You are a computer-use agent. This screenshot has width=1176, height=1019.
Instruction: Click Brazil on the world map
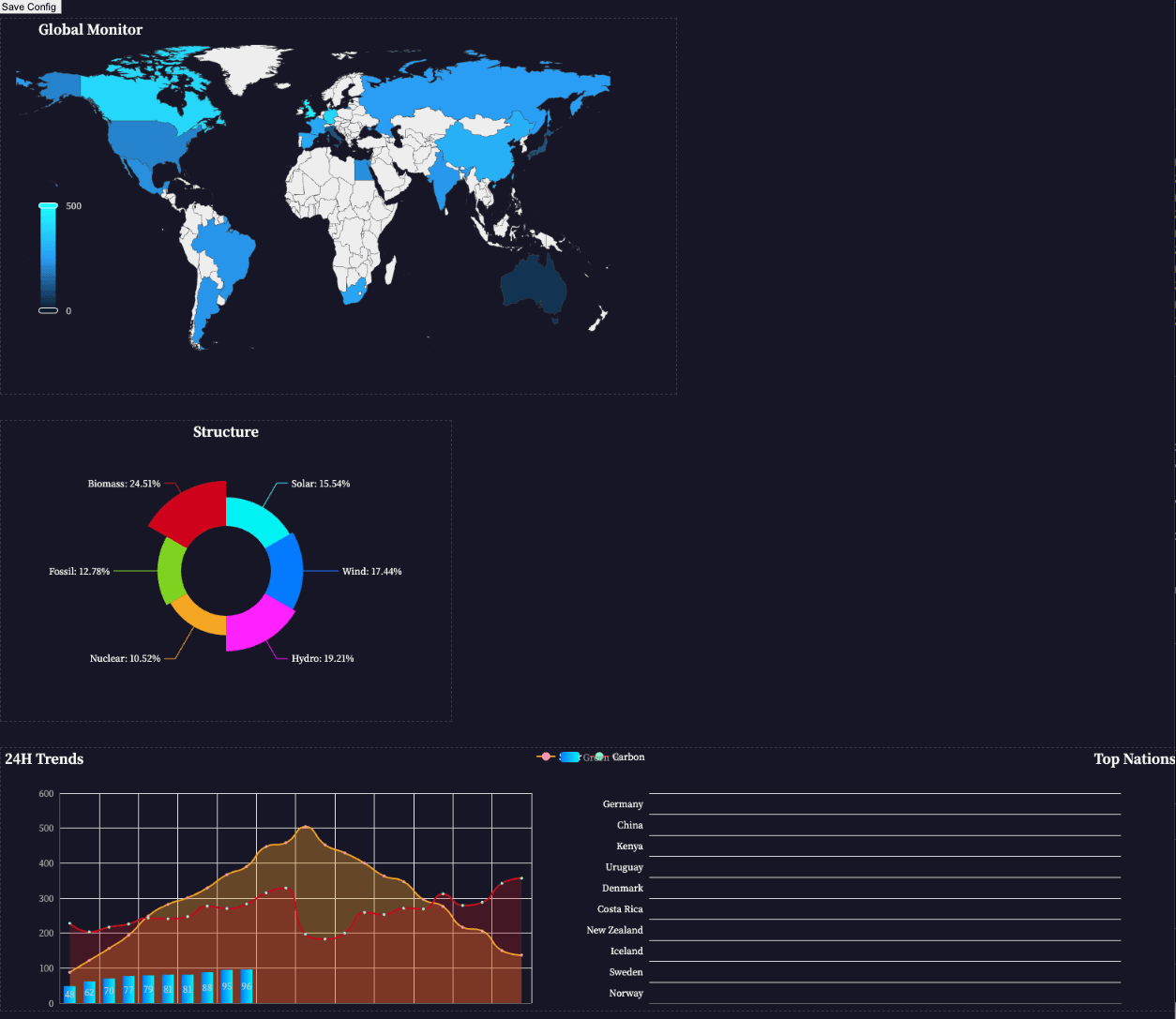click(x=228, y=248)
